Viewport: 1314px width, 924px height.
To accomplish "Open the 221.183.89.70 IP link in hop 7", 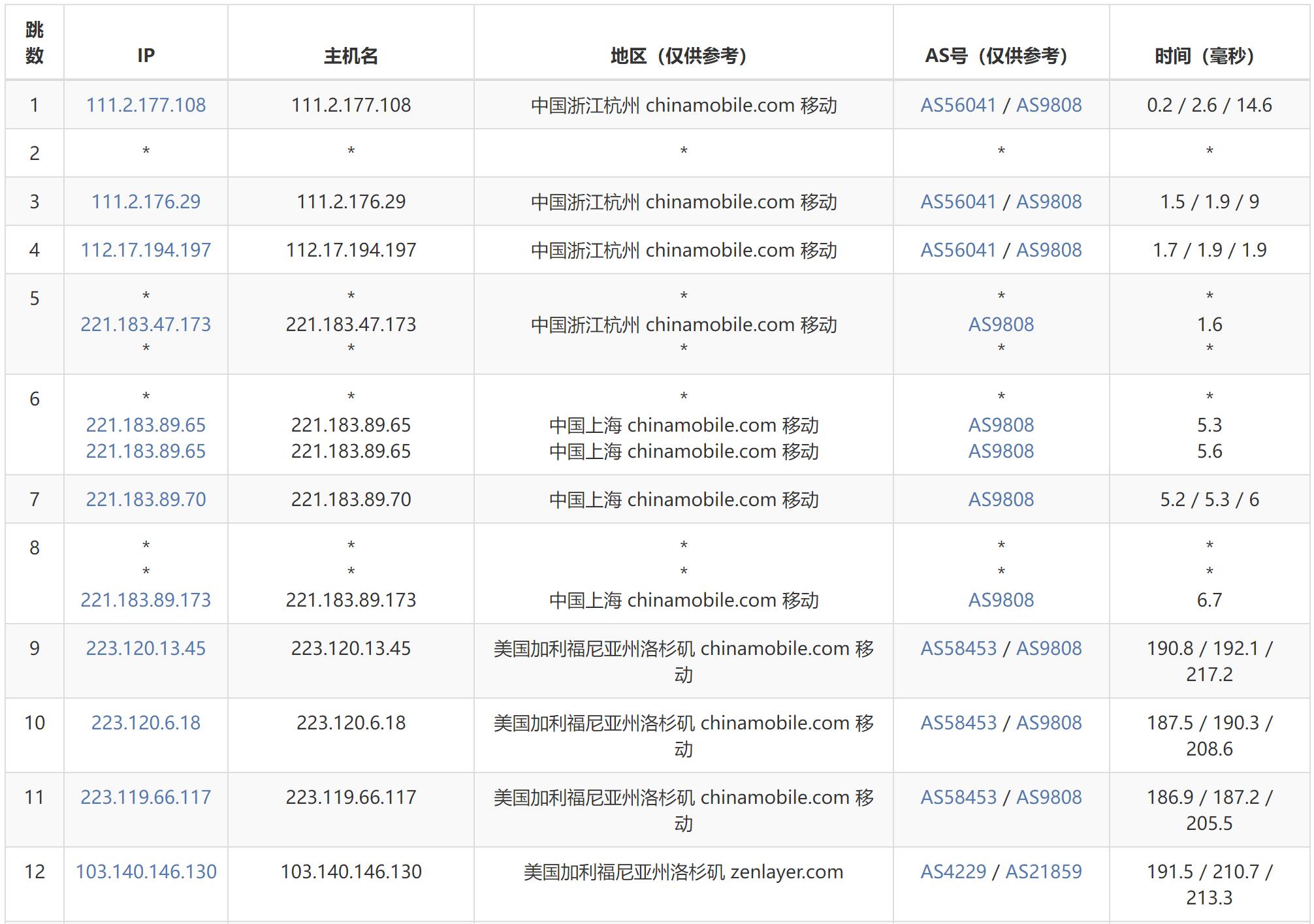I will pos(146,500).
